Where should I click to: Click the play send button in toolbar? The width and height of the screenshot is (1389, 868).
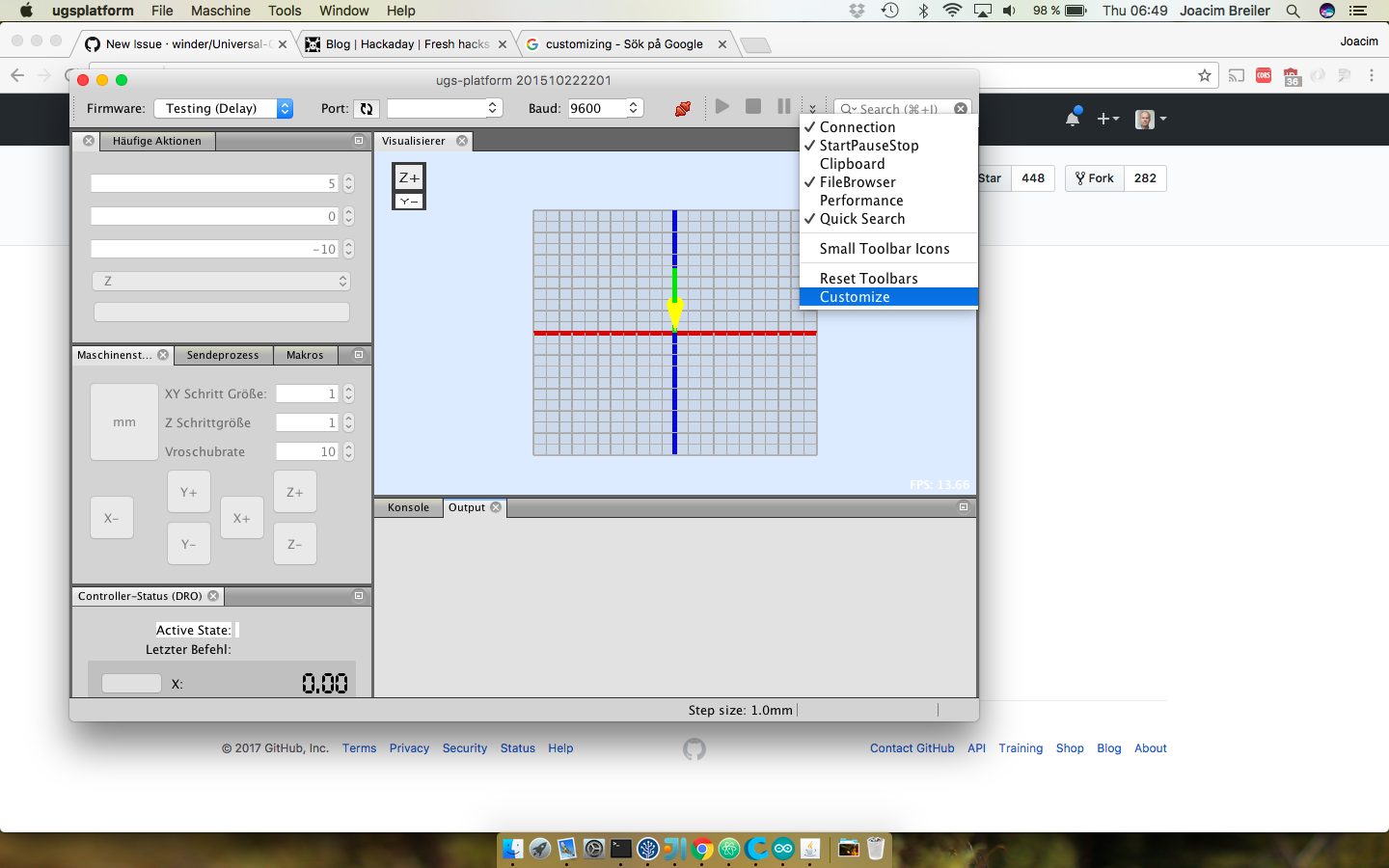[x=722, y=106]
